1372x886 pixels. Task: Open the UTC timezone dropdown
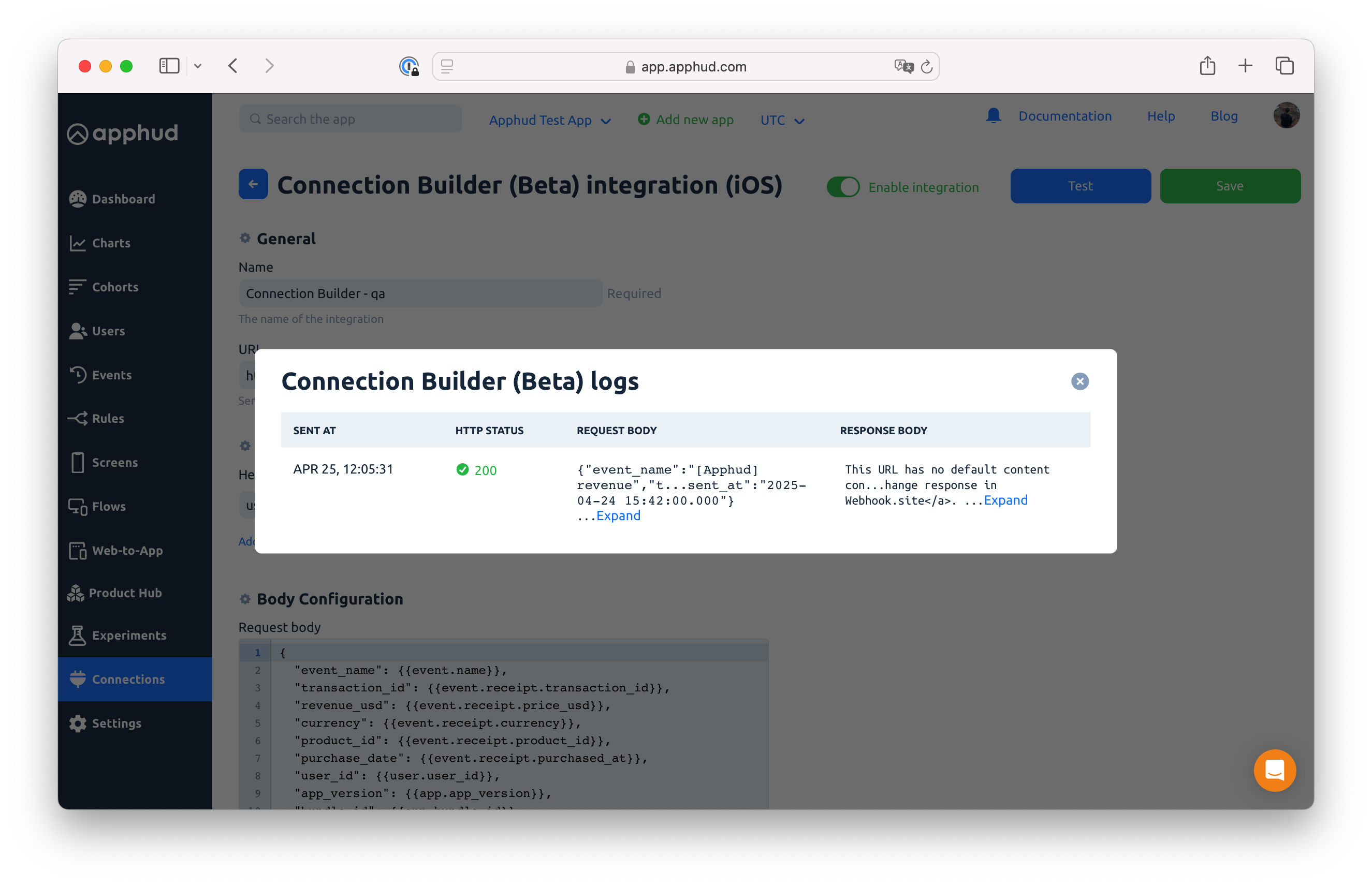(782, 120)
